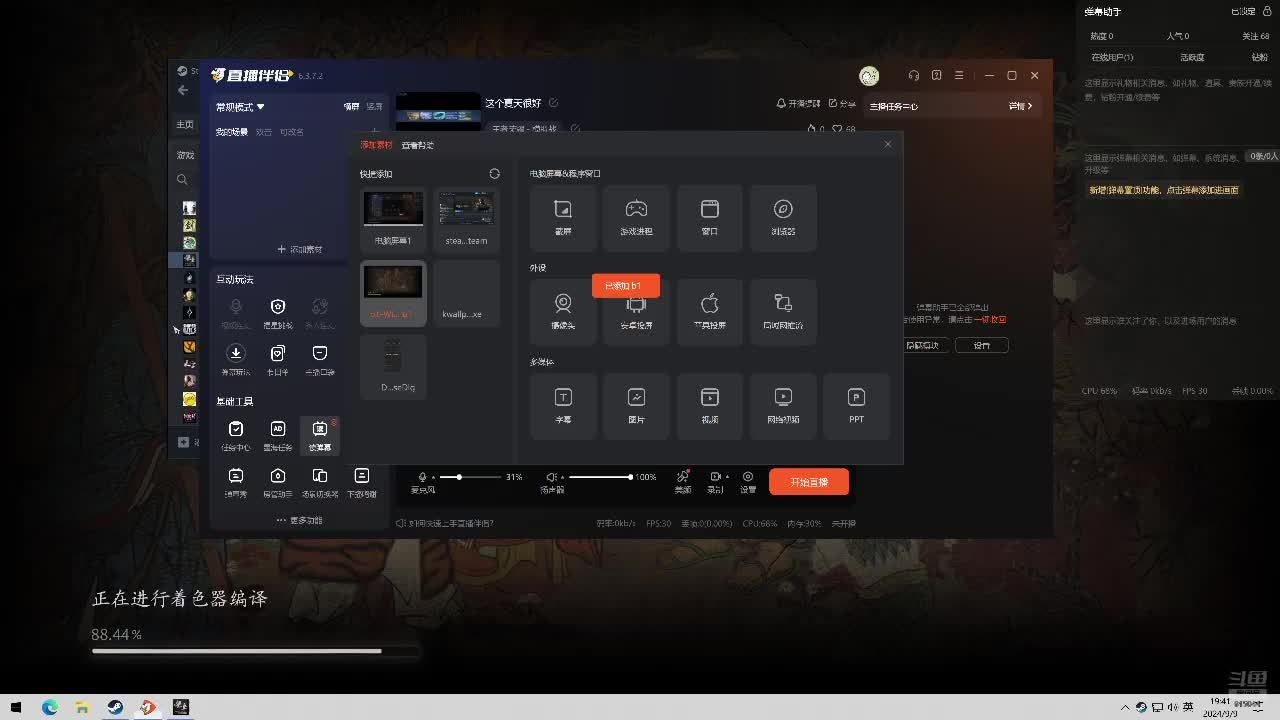Choose the 摄像头 (webcam) source

point(563,310)
